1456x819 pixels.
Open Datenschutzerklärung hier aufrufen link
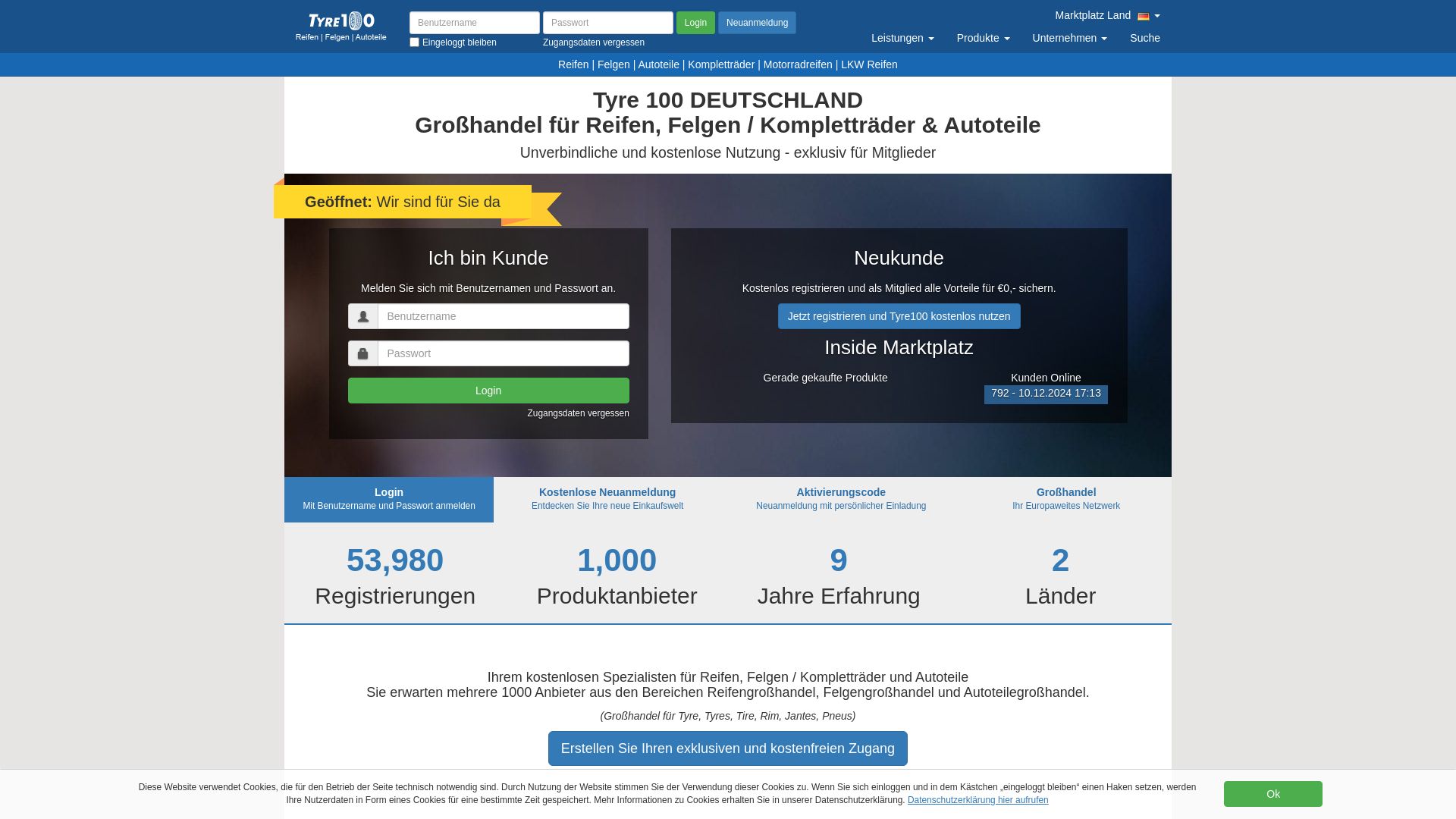978,800
